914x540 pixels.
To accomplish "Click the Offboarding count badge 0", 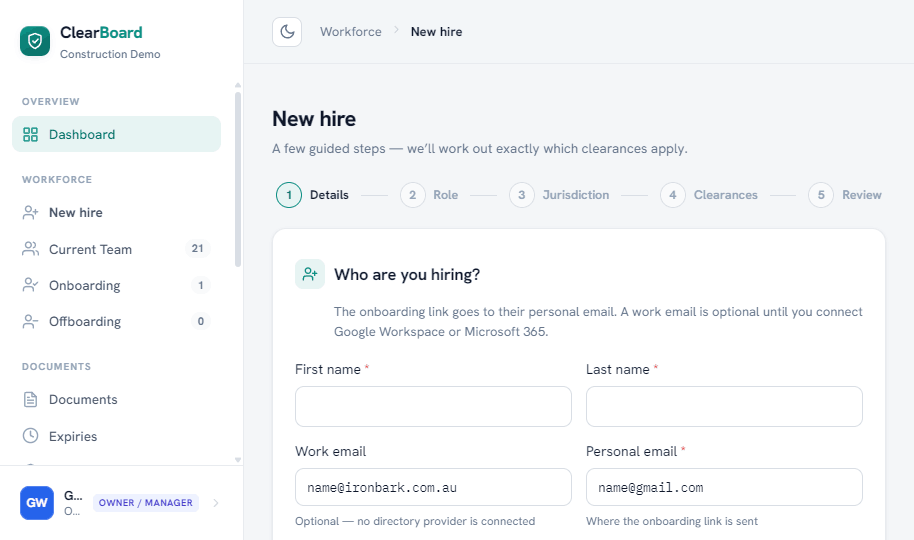I will click(x=201, y=321).
